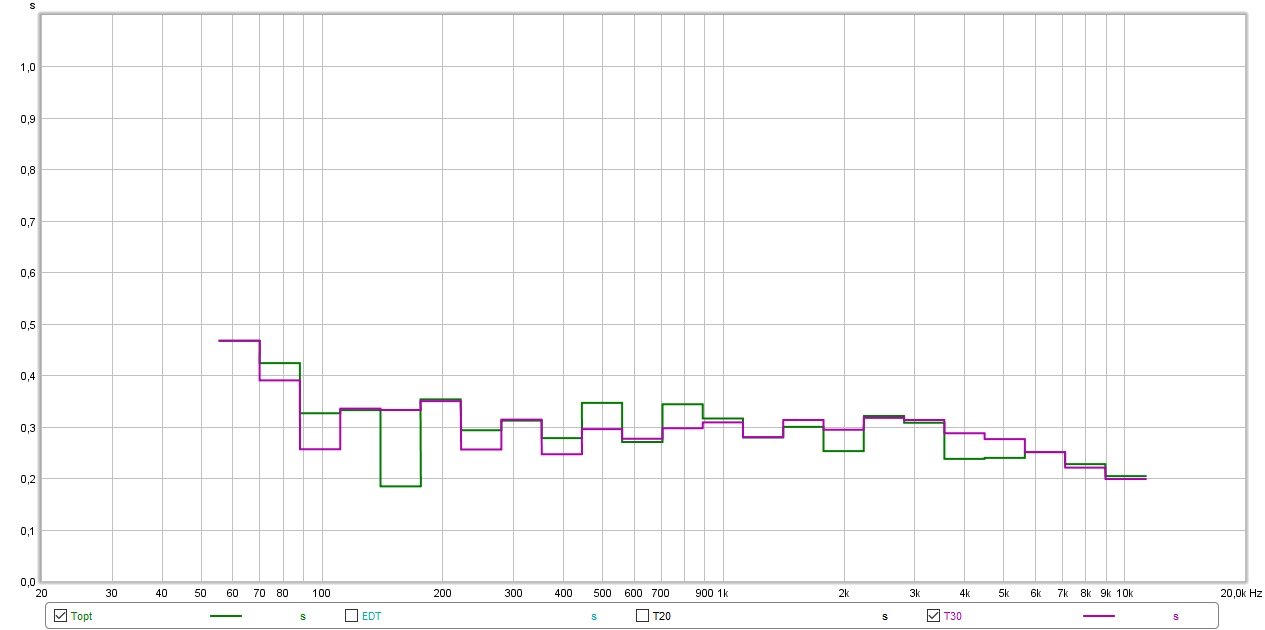Uncheck the Topt trace checkbox
Image resolution: width=1265 pixels, height=630 pixels.
(60, 616)
